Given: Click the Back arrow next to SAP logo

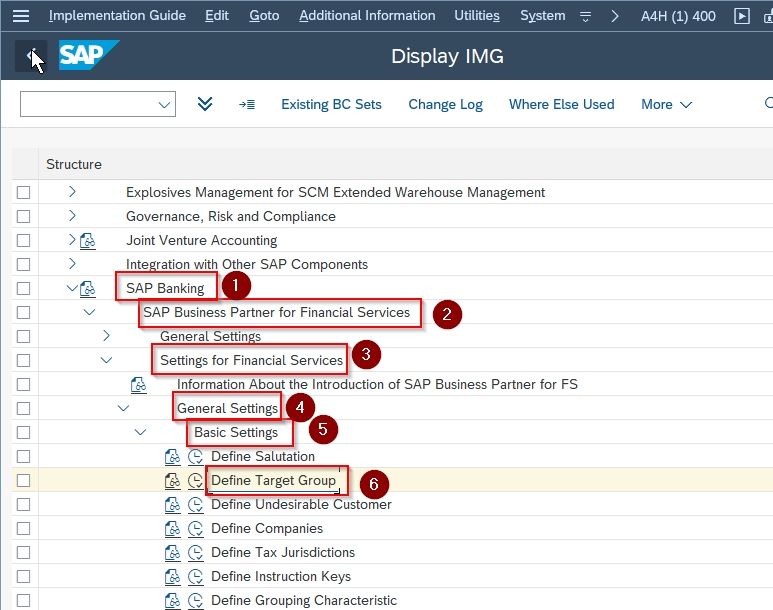Looking at the screenshot, I should tap(31, 56).
